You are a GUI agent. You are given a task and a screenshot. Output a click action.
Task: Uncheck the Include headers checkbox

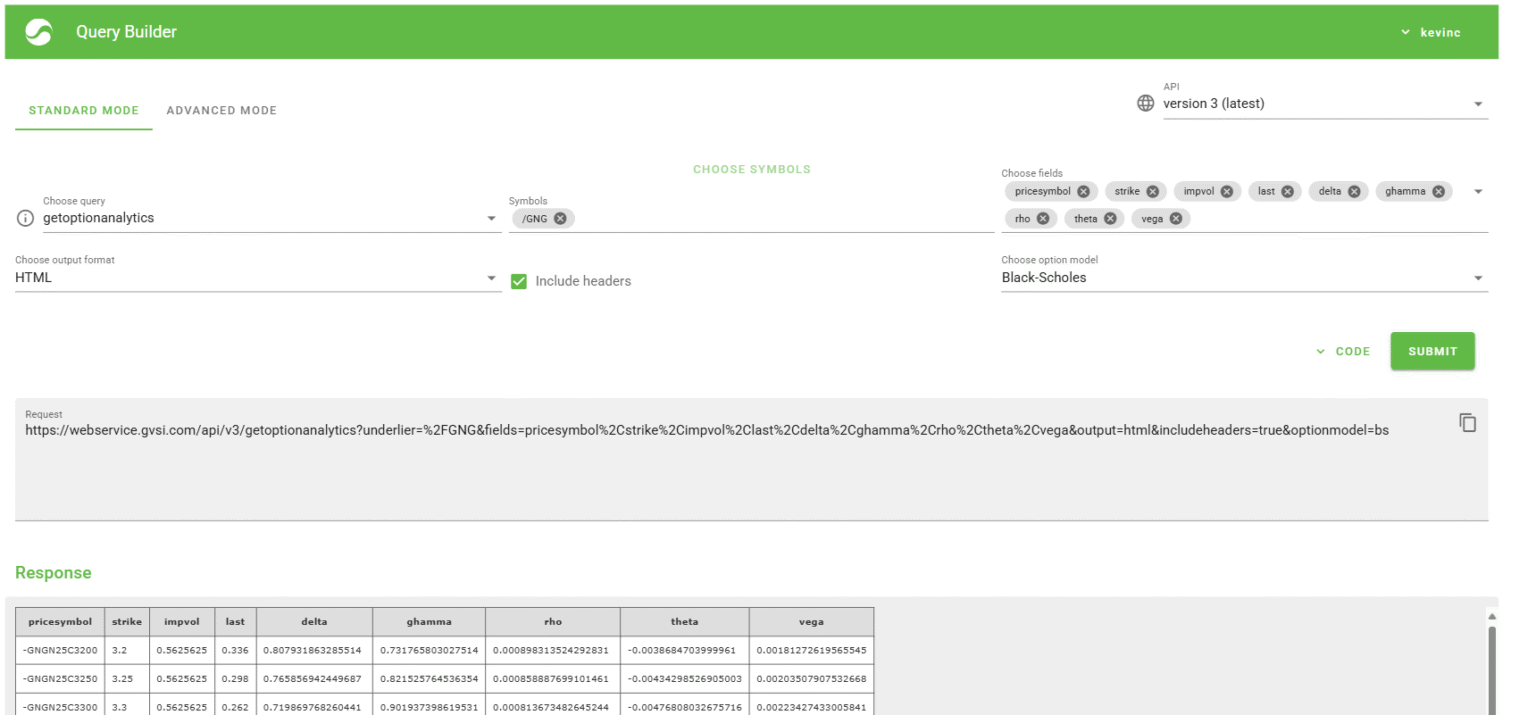[519, 281]
